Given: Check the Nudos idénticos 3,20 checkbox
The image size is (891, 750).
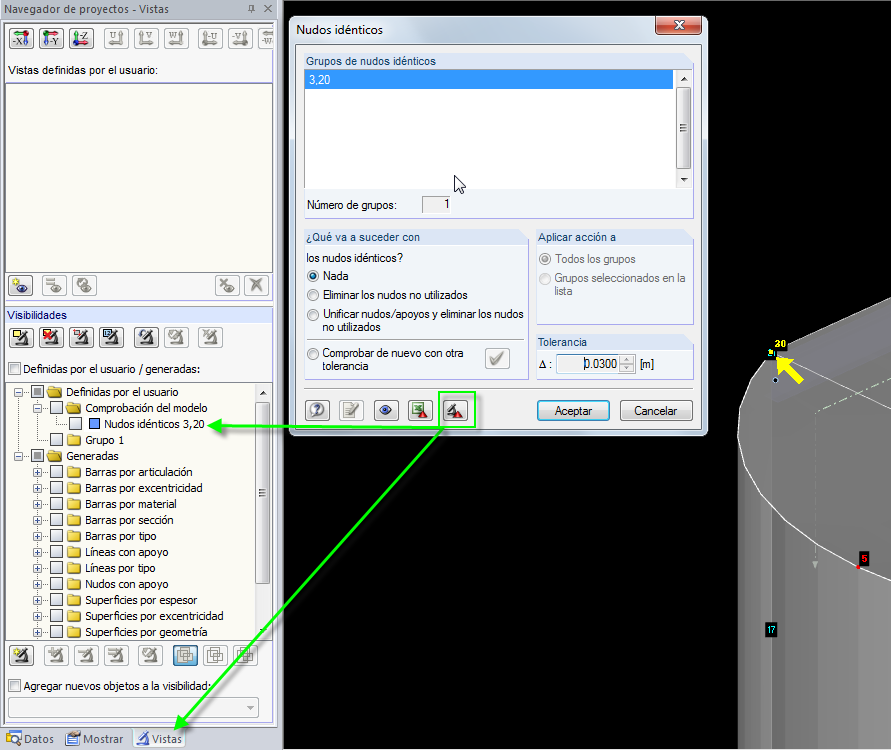Looking at the screenshot, I should coord(76,424).
